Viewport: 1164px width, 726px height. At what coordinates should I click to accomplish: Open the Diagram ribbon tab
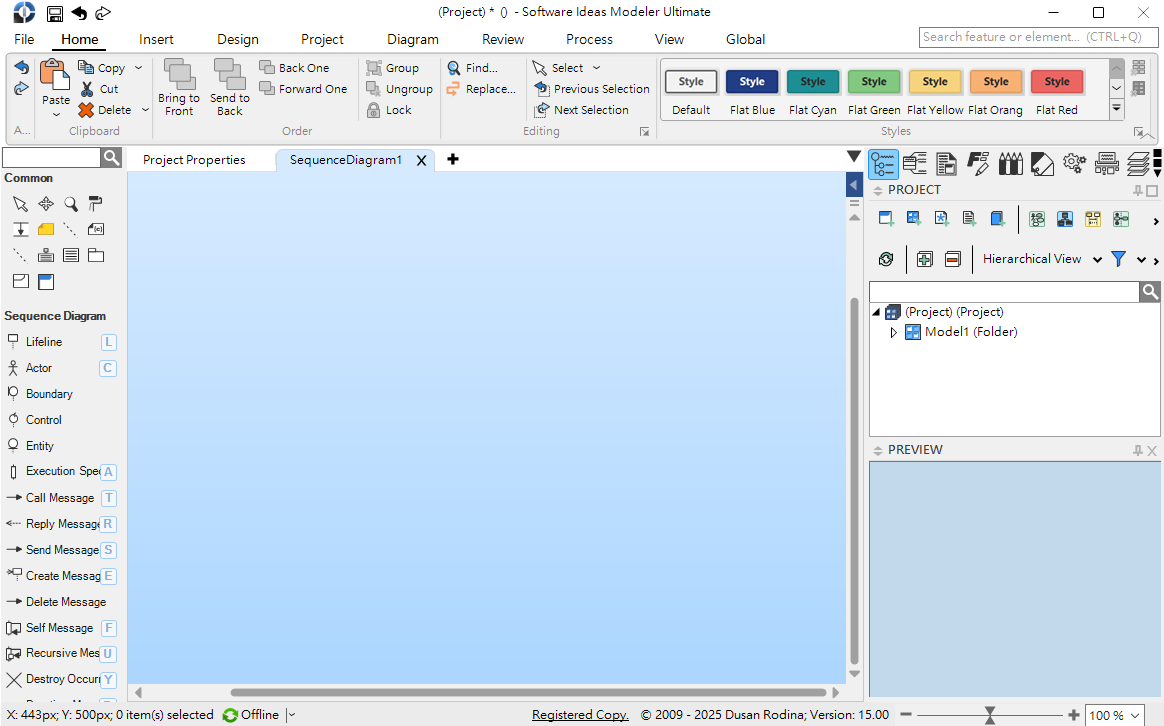click(x=412, y=39)
